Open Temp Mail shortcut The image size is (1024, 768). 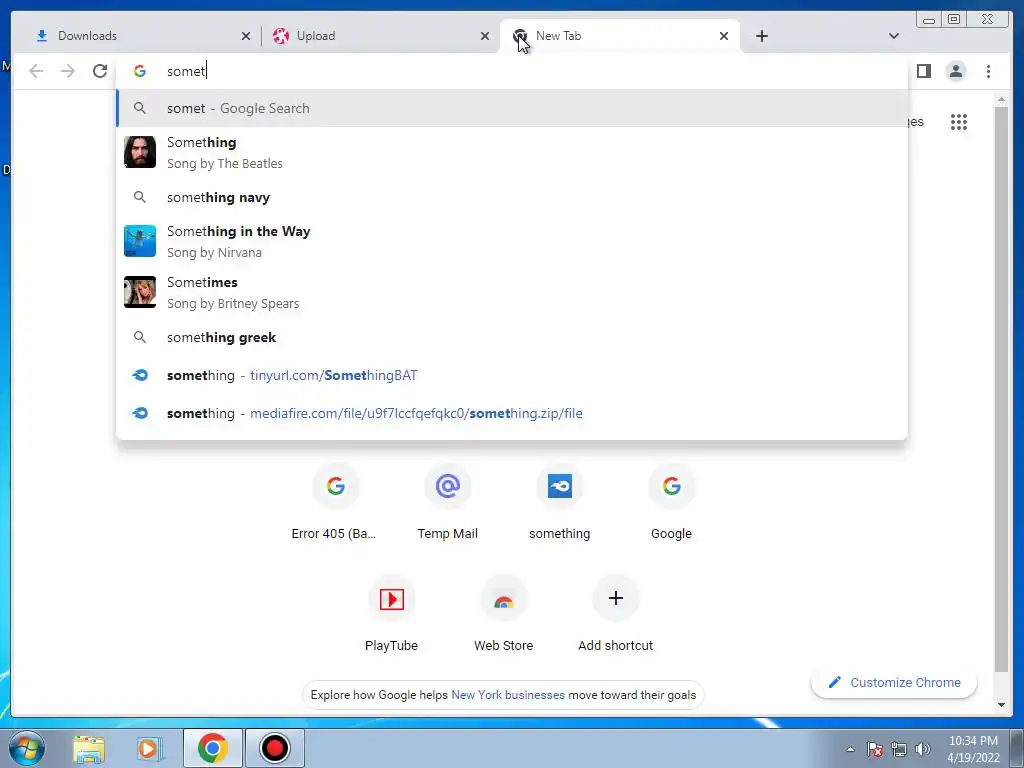click(447, 503)
